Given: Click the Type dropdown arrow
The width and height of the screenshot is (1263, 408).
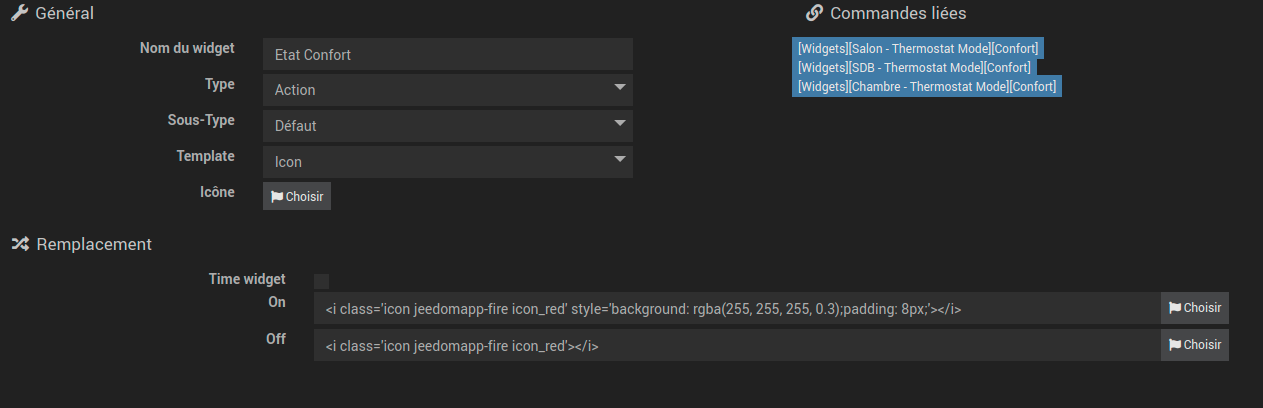Looking at the screenshot, I should coord(620,87).
